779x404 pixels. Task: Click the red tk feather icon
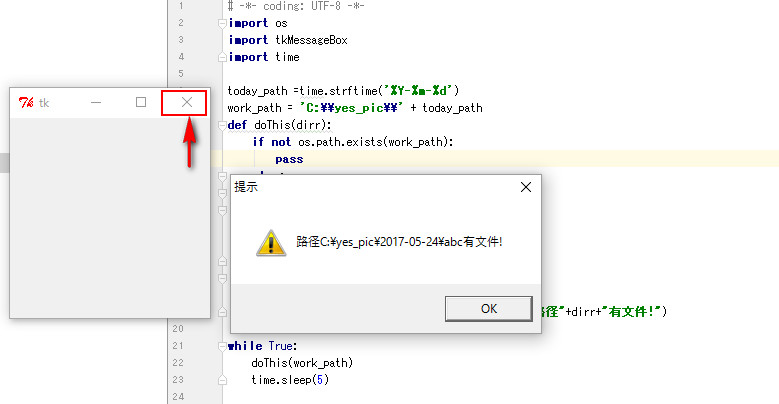click(x=26, y=102)
